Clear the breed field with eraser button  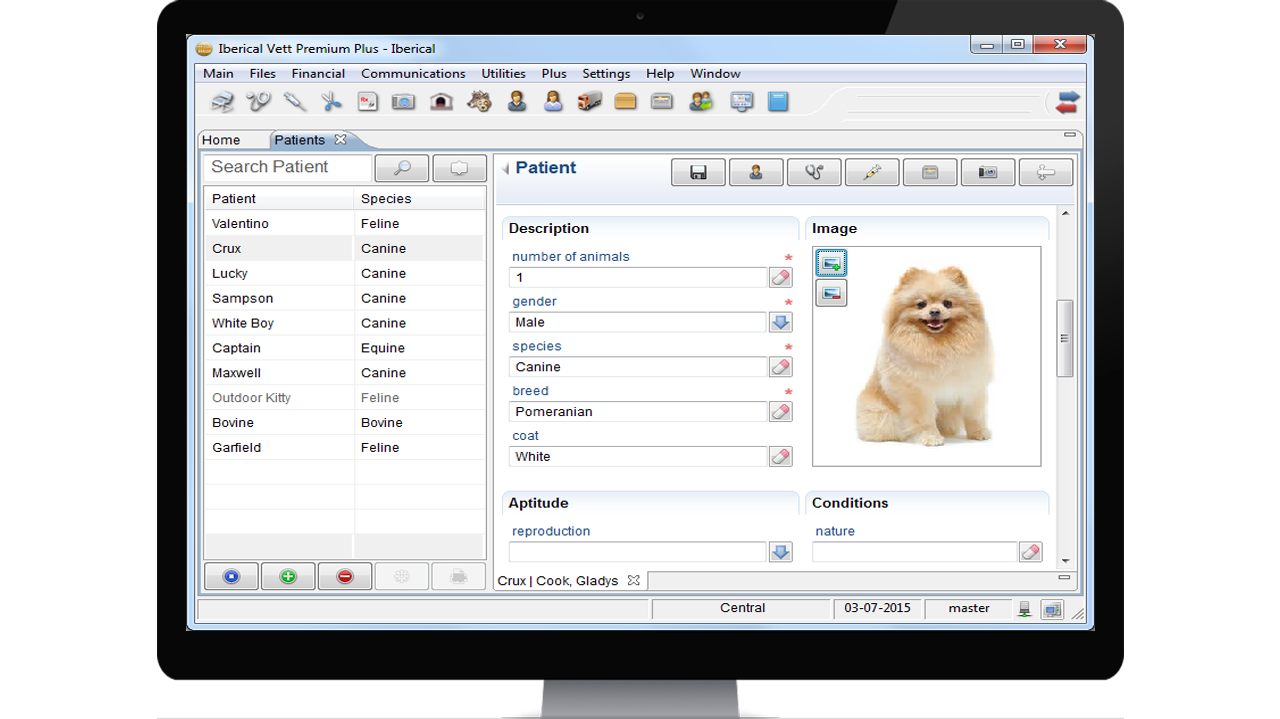point(780,412)
